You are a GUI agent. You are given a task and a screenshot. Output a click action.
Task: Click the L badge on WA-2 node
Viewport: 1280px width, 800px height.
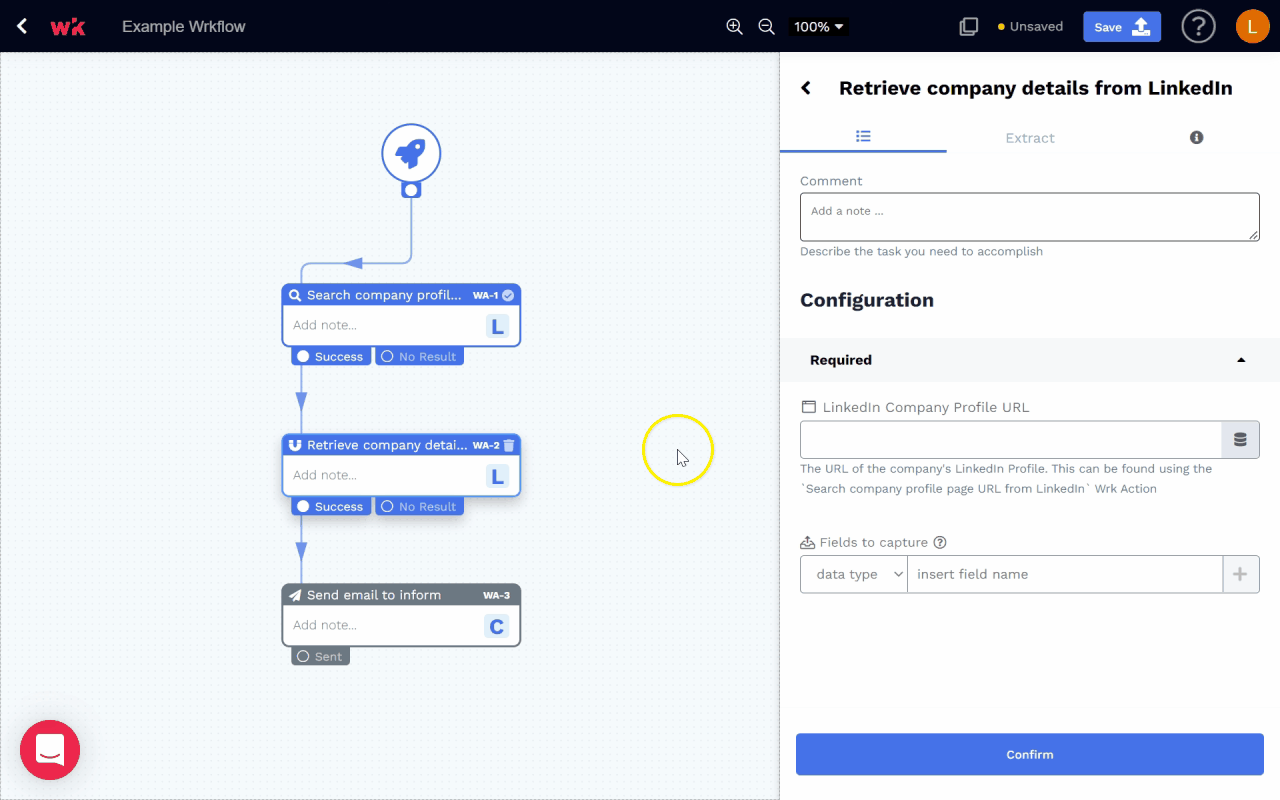[497, 476]
